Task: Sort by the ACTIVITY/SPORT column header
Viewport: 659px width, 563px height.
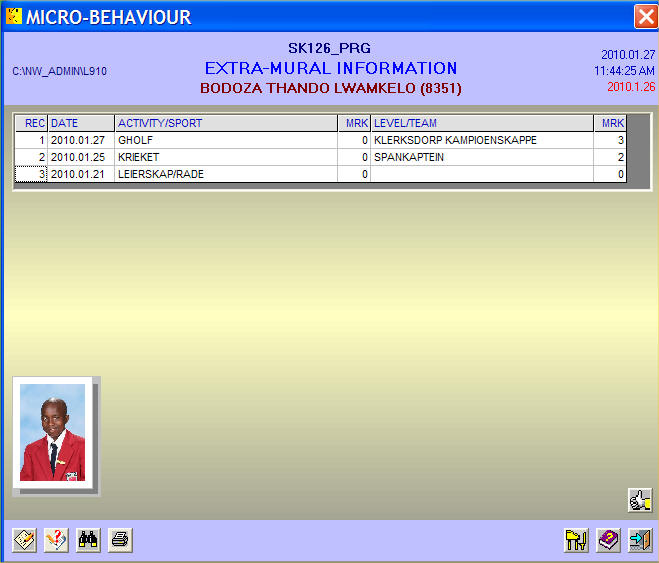Action: (x=226, y=123)
